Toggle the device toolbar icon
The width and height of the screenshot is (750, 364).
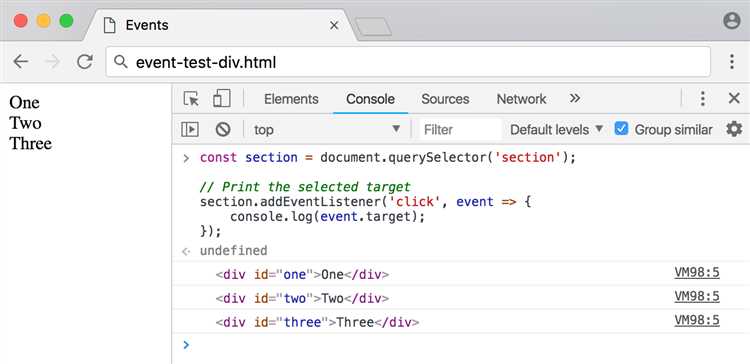(221, 99)
